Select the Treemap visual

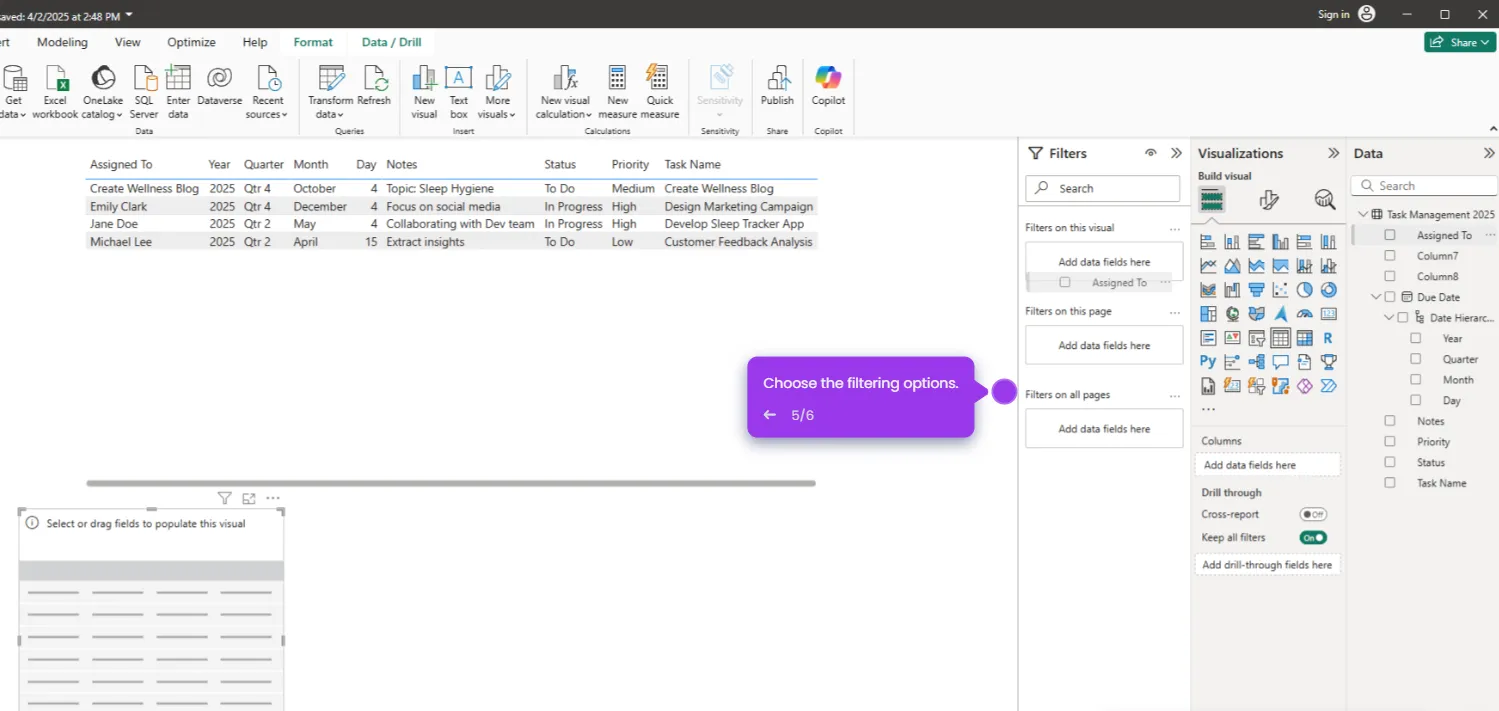pos(1208,314)
